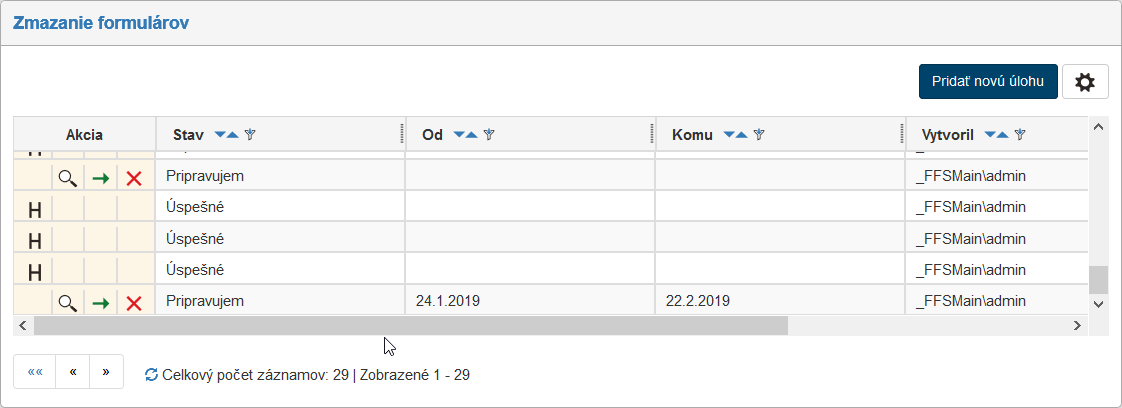Go to the previous page with « button
The image size is (1122, 408).
(x=73, y=371)
